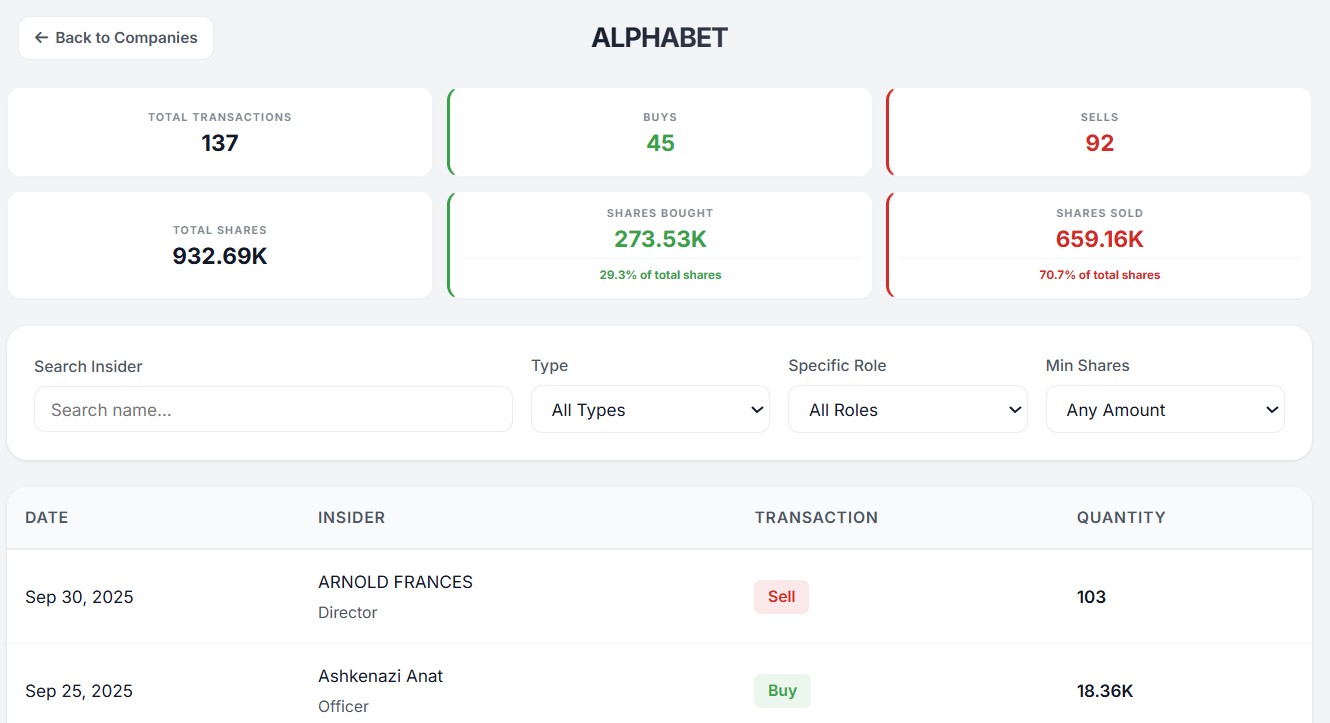Select the Sells summary card showing 92
The width and height of the screenshot is (1330, 723).
pos(1099,131)
